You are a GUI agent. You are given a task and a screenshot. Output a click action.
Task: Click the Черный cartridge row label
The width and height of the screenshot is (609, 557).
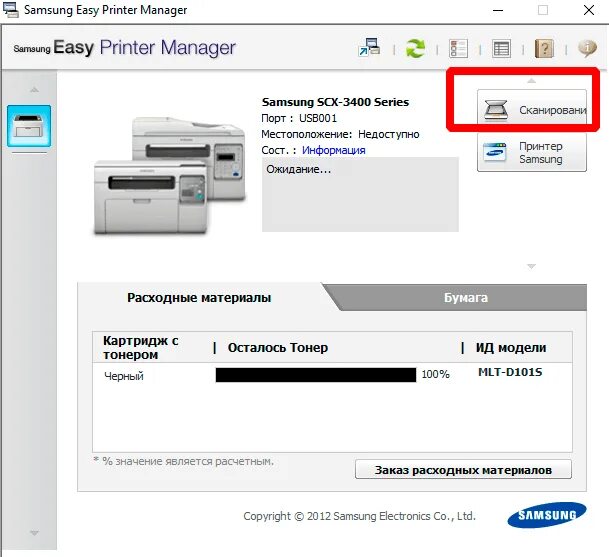tap(124, 376)
